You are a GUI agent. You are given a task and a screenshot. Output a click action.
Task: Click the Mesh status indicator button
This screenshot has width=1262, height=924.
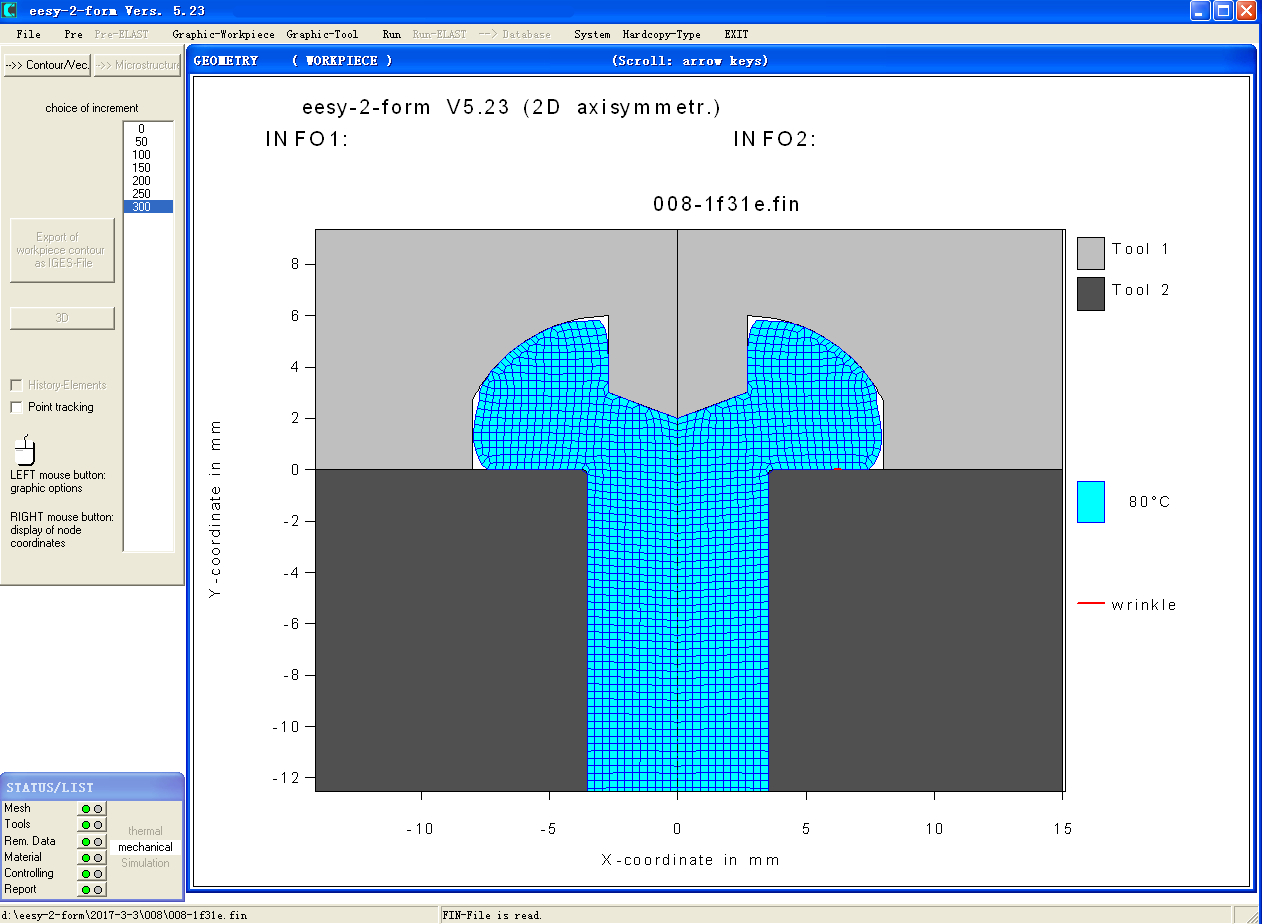click(92, 808)
